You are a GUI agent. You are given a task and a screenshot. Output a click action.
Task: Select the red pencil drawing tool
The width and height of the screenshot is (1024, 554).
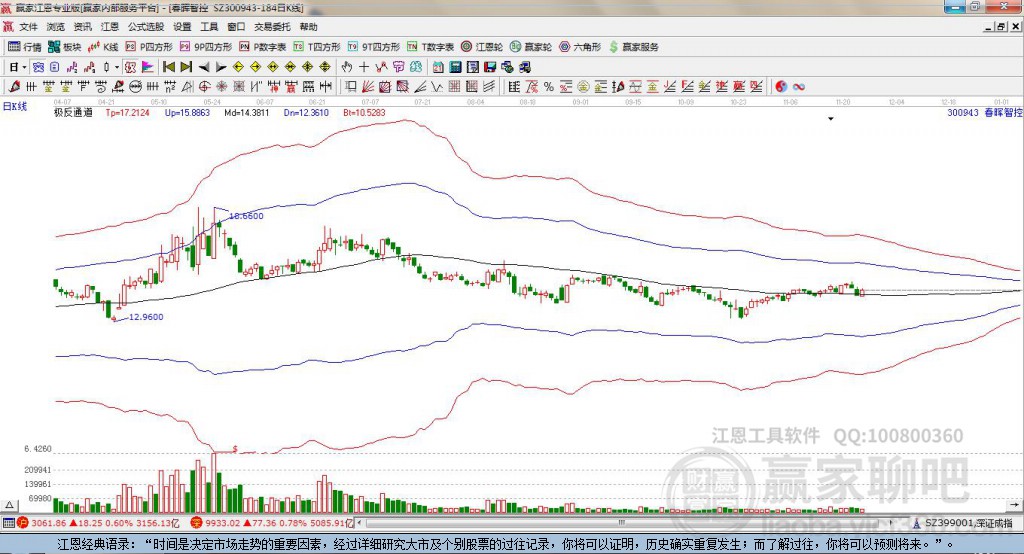pyautogui.click(x=14, y=86)
